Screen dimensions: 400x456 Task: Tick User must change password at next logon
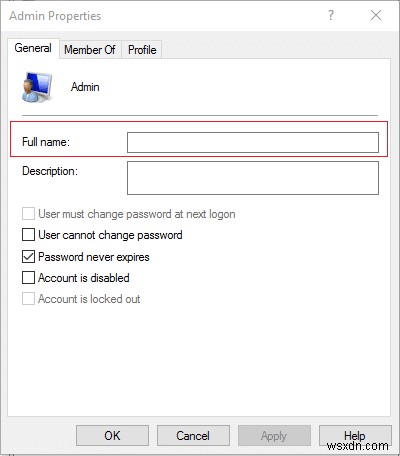(x=28, y=214)
